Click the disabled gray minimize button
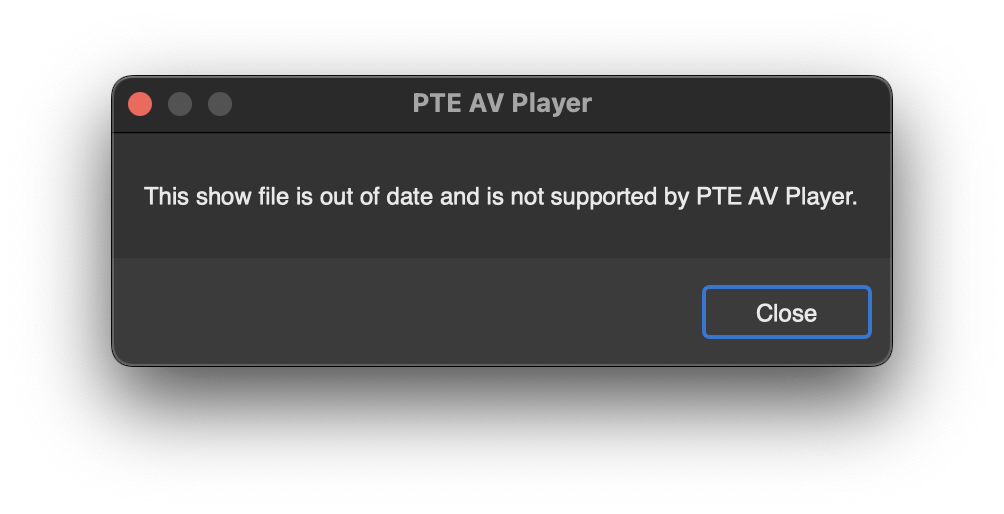Viewport: 1004px width, 514px height. click(180, 104)
